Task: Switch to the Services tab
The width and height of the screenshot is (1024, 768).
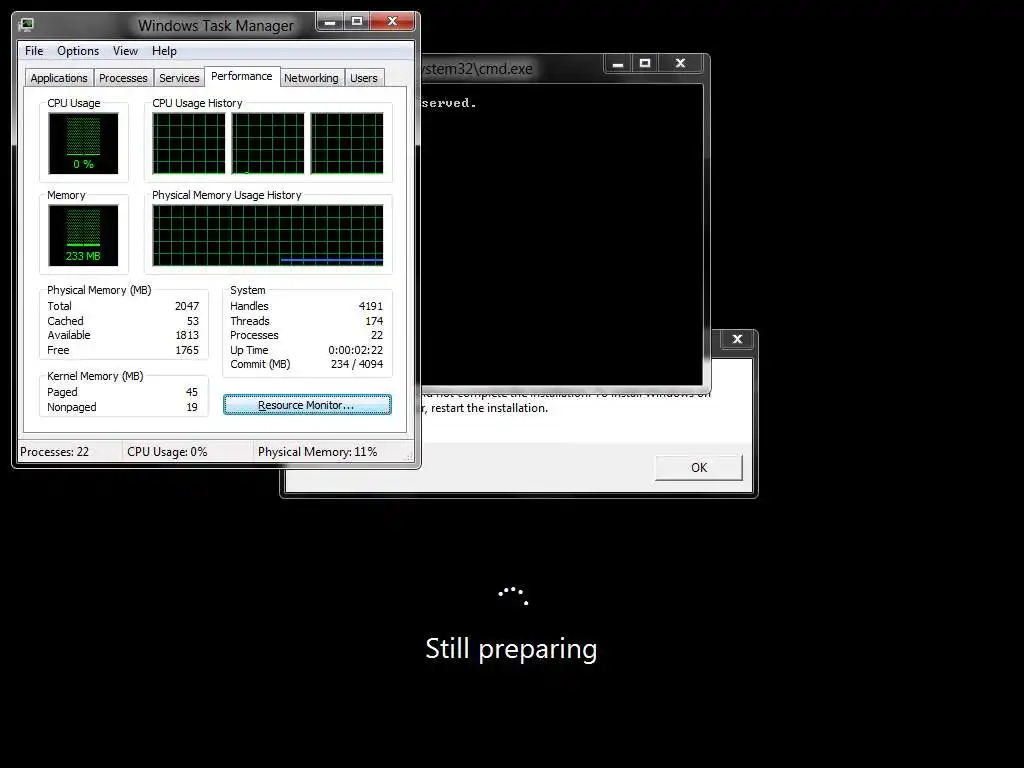Action: (x=179, y=78)
